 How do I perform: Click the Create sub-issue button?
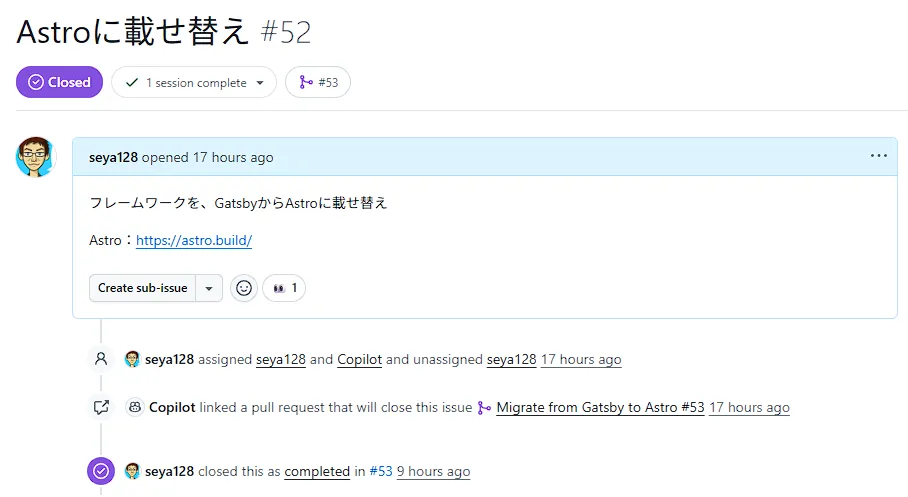(x=142, y=288)
